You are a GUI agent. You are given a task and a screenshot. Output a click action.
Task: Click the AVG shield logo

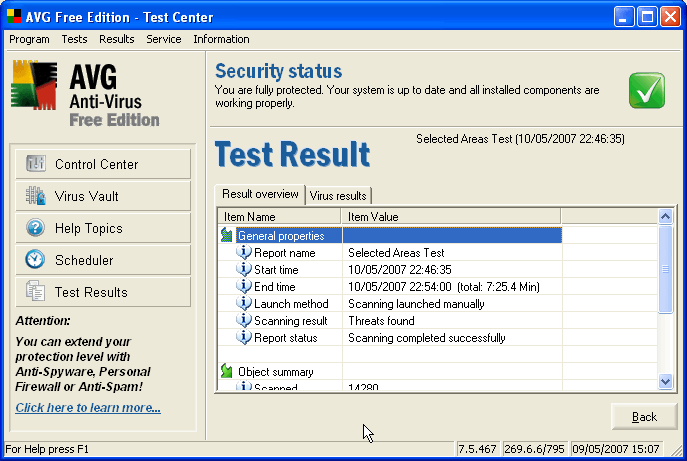click(34, 85)
